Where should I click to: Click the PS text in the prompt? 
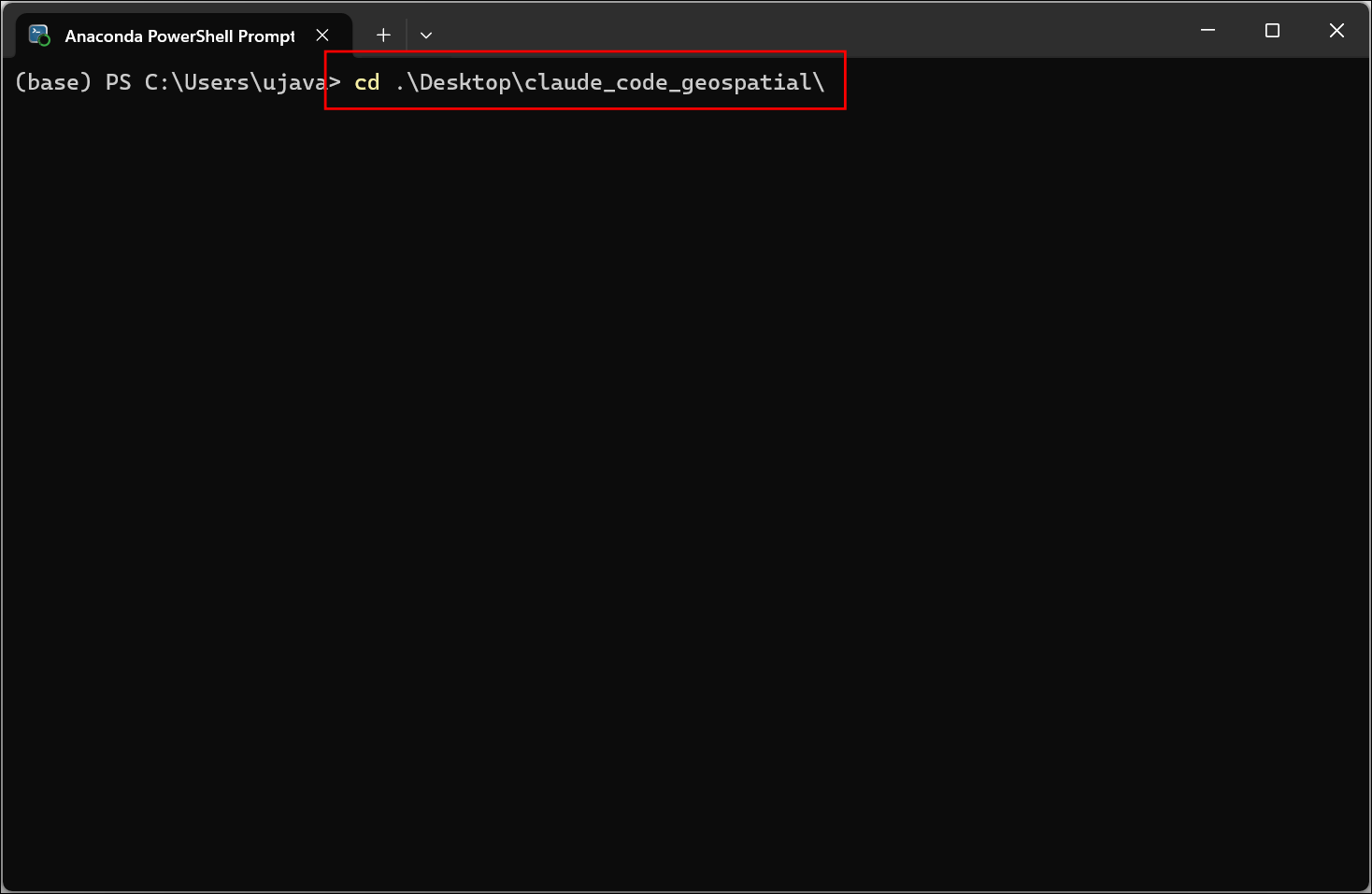pyautogui.click(x=119, y=82)
